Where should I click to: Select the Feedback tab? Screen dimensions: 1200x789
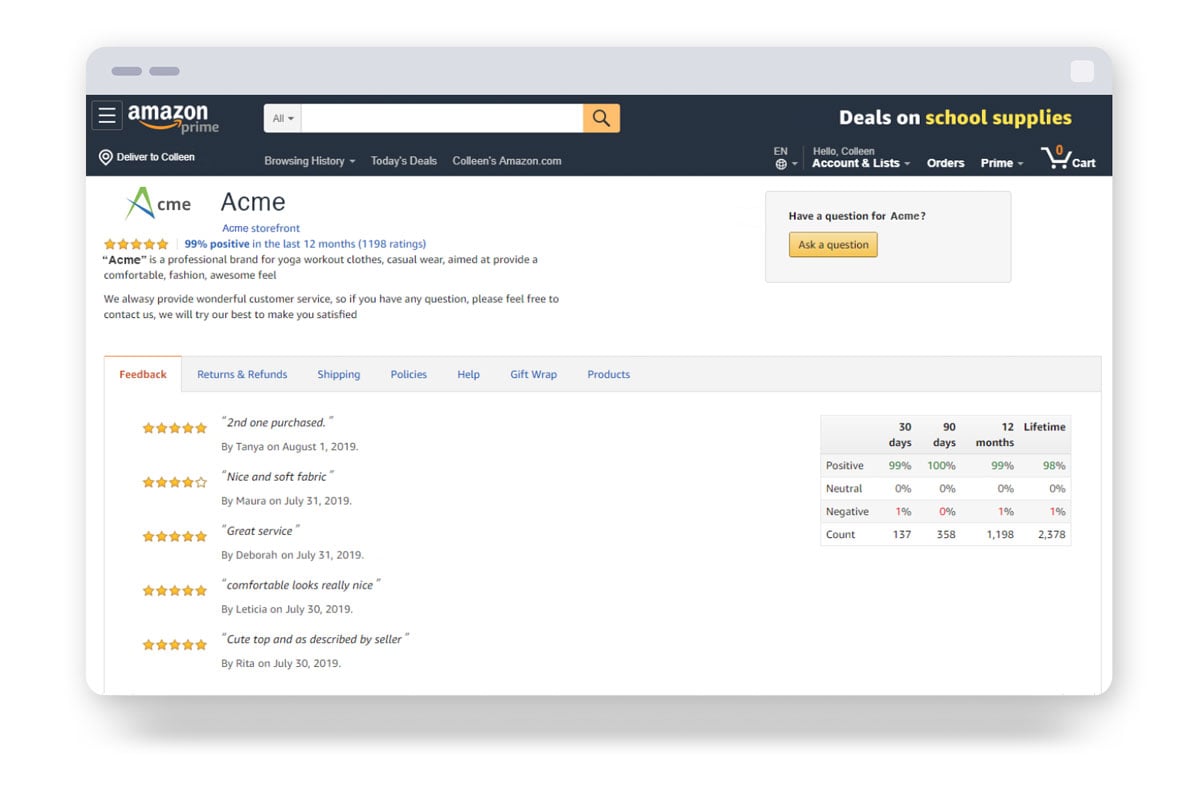click(x=143, y=374)
